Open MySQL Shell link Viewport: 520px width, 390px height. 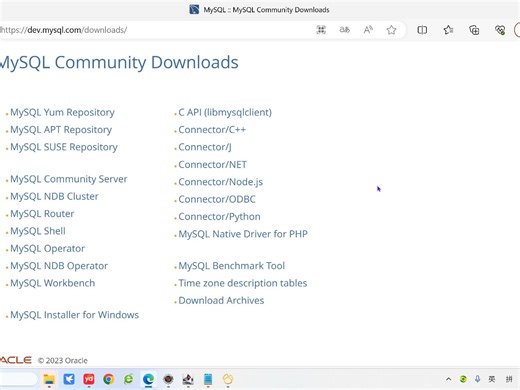pos(38,231)
